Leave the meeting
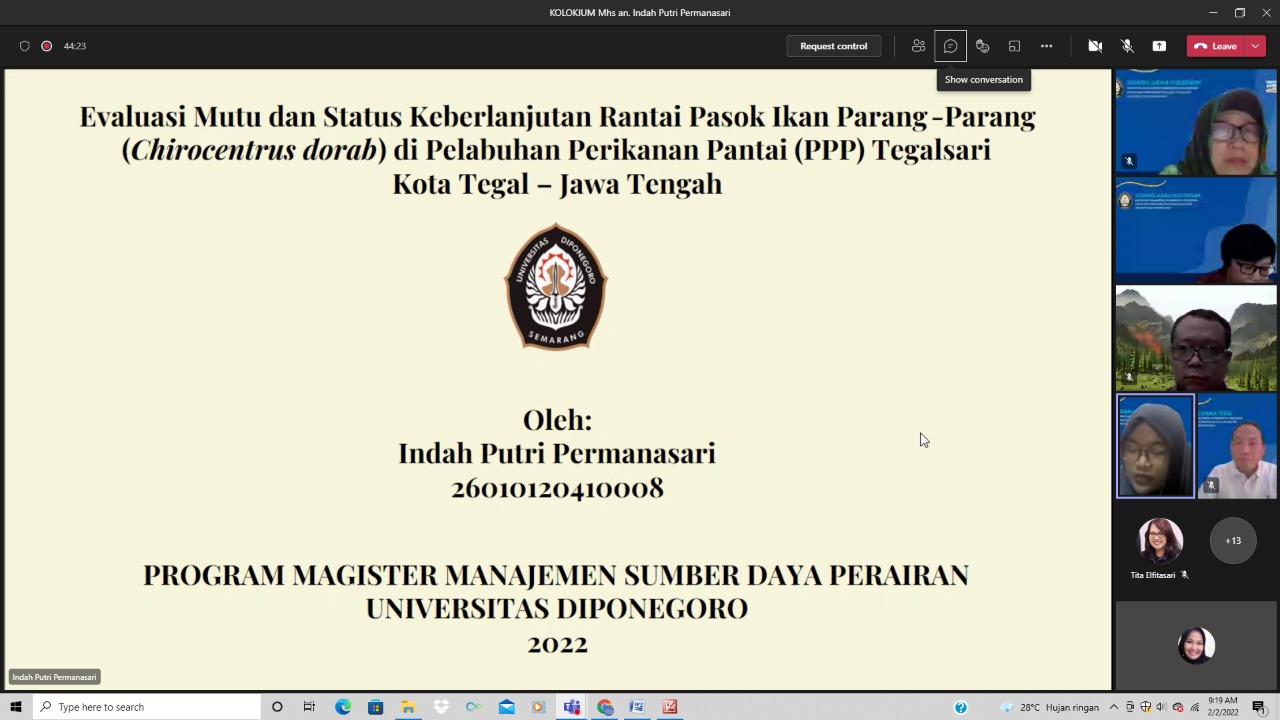This screenshot has width=1280, height=720. [x=1215, y=46]
